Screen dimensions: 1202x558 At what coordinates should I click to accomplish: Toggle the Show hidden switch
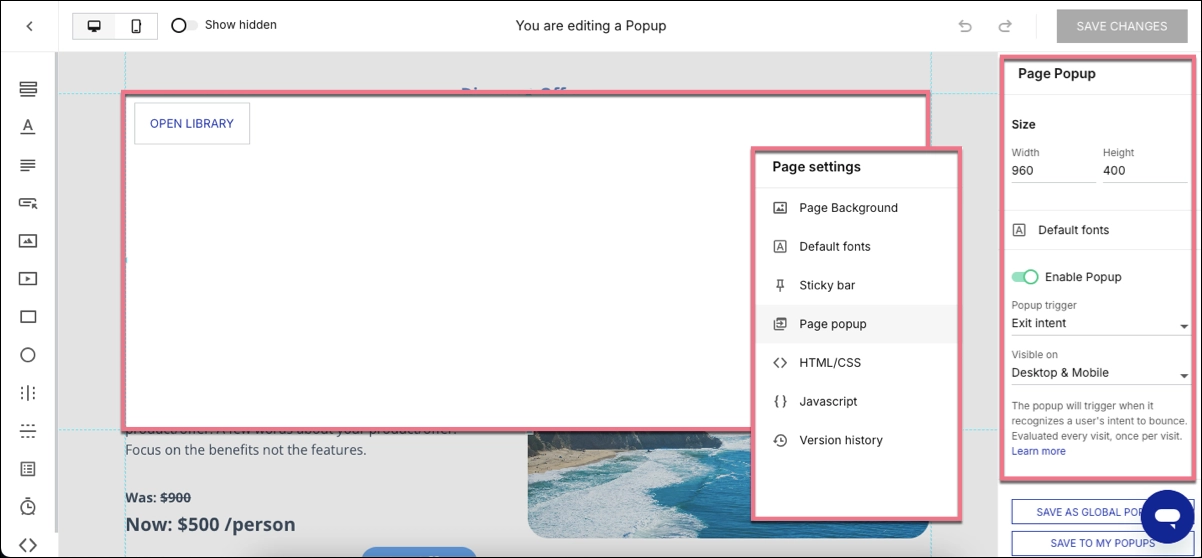click(x=183, y=25)
